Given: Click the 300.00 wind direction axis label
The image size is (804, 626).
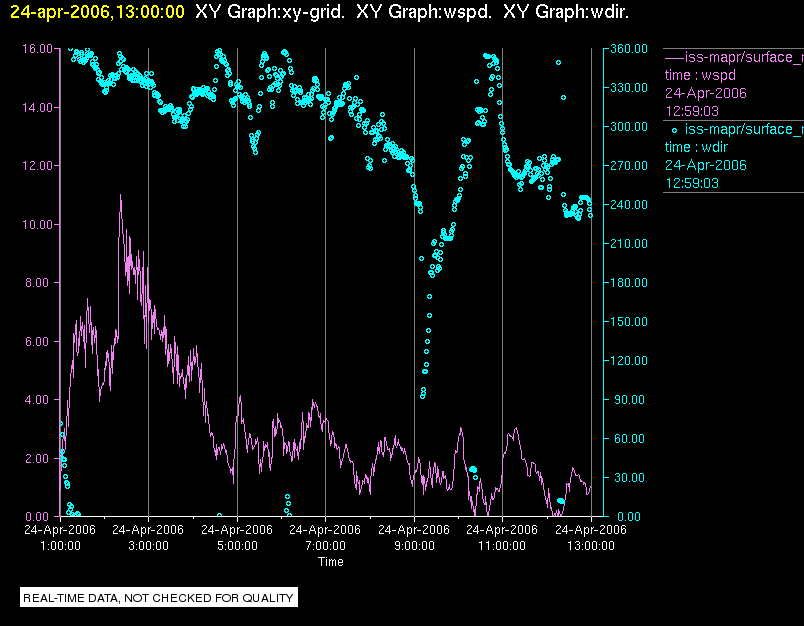Looking at the screenshot, I should point(629,127).
